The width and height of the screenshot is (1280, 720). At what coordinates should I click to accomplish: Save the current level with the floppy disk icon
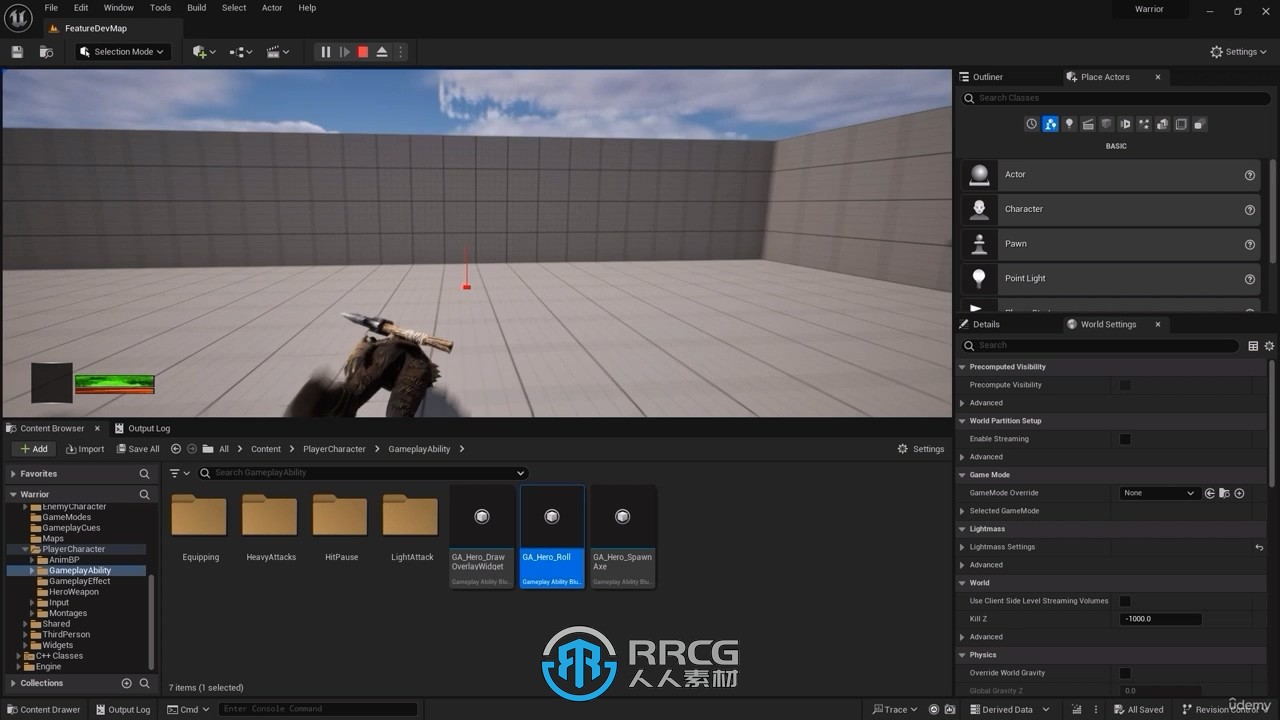(17, 52)
